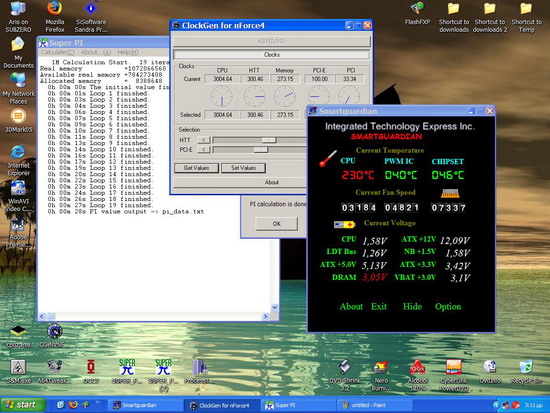Viewport: 550px width, 413px height.
Task: Click the thermometer icon in Smartguardian
Action: pyautogui.click(x=328, y=158)
